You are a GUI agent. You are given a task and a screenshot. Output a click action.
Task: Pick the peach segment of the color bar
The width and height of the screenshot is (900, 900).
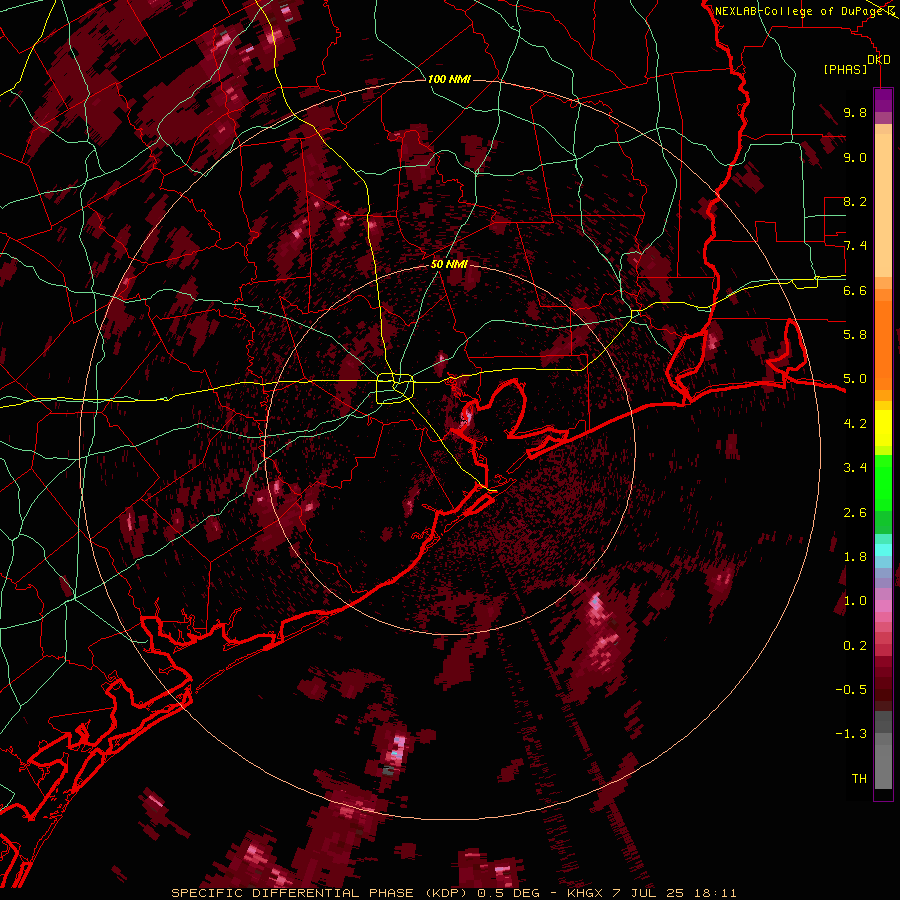click(x=883, y=207)
